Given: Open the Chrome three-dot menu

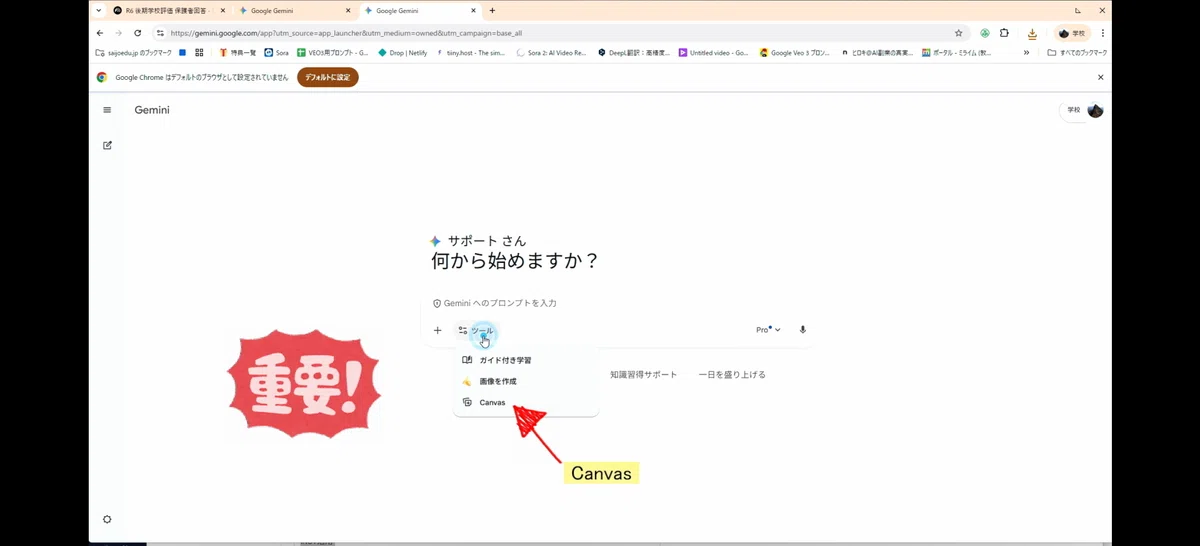Looking at the screenshot, I should click(x=1102, y=33).
